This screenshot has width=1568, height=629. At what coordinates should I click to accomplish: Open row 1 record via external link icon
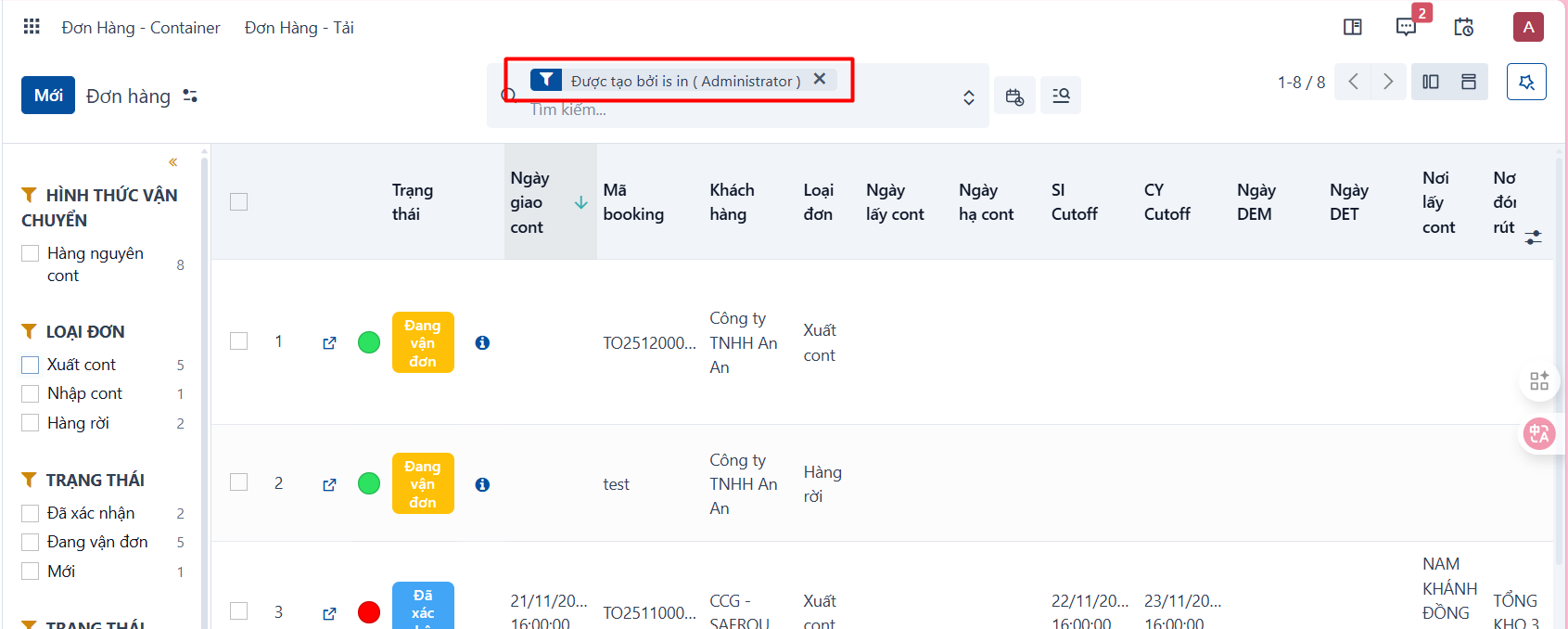329,343
